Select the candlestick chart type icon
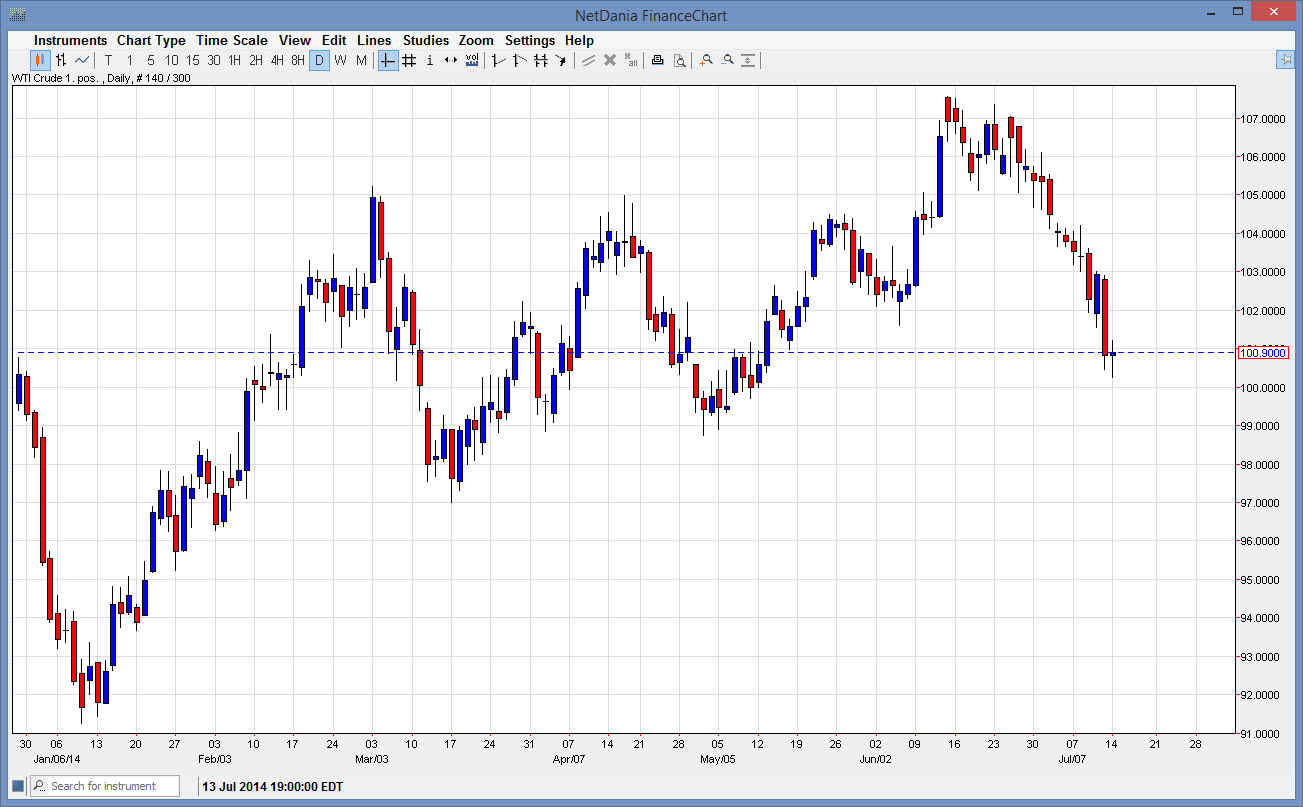The height and width of the screenshot is (807, 1303). pyautogui.click(x=38, y=60)
